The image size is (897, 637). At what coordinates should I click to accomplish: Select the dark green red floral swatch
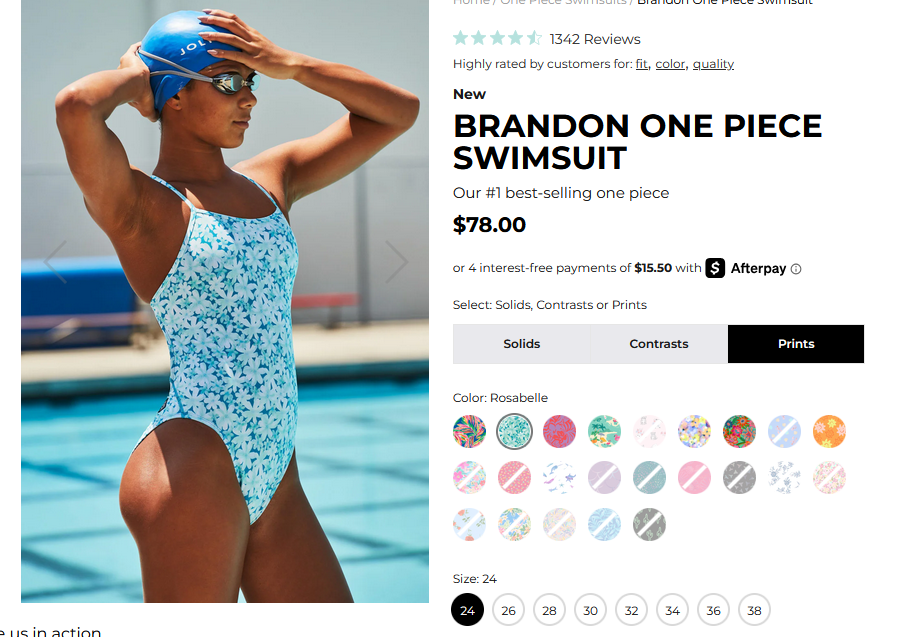pyautogui.click(x=739, y=431)
